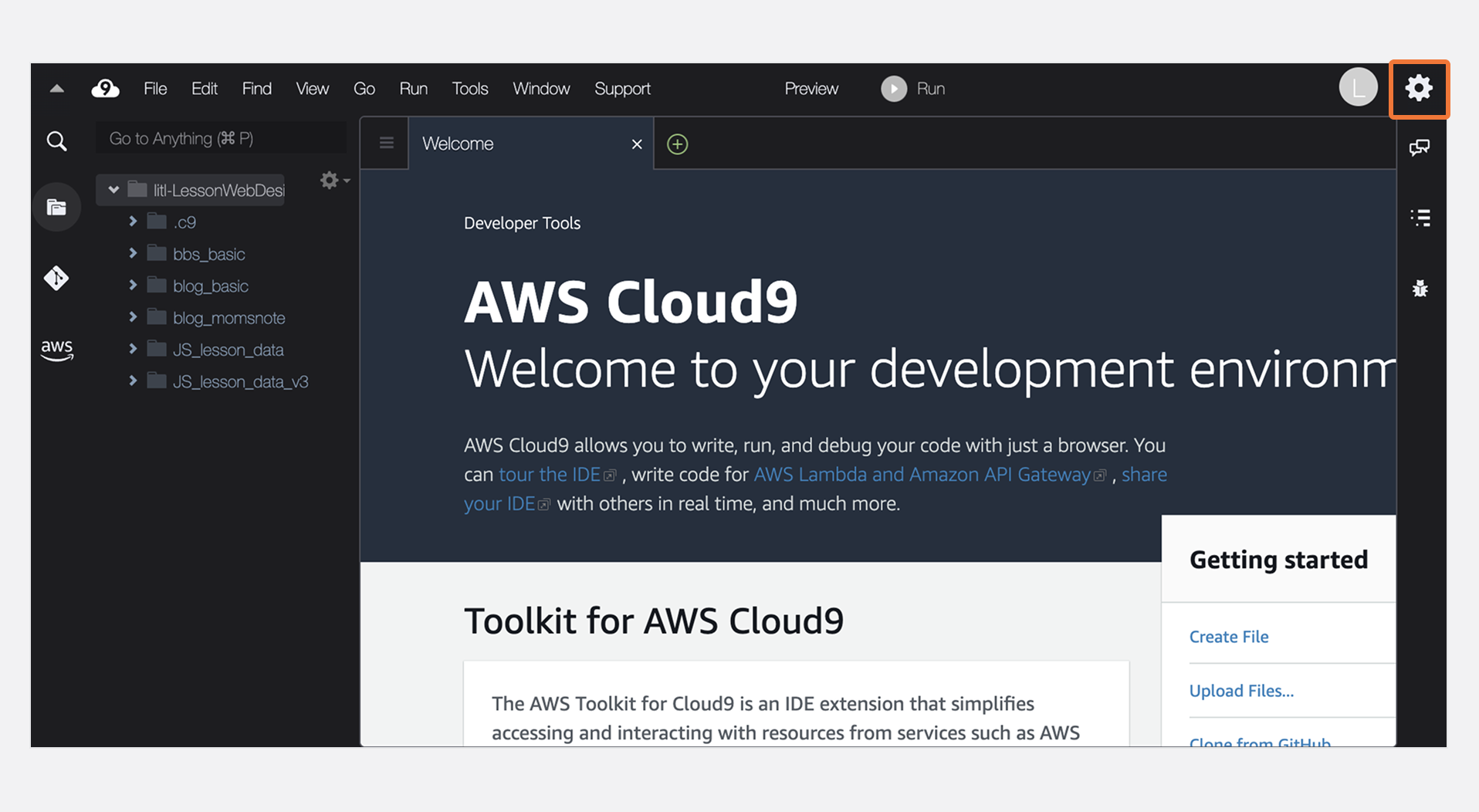1479x812 pixels.
Task: Open the Collaborate chat panel
Action: [x=1420, y=147]
